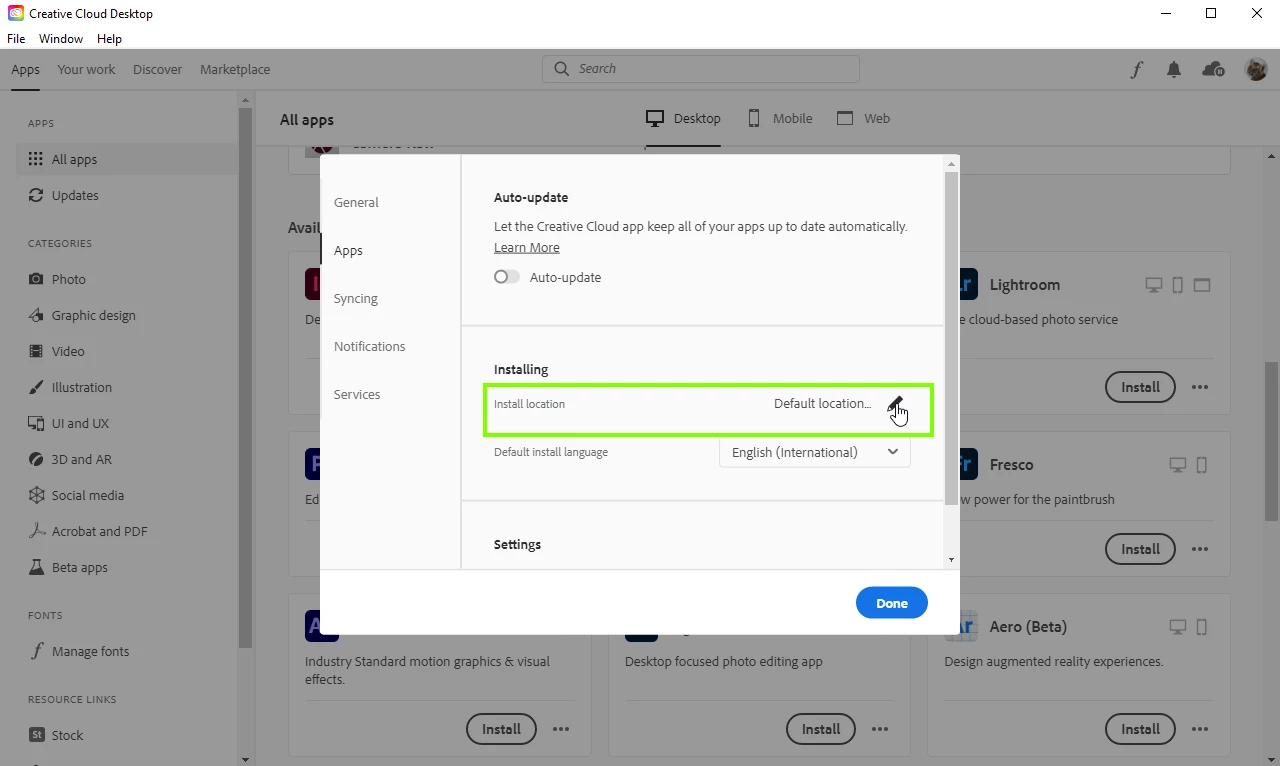Open more options for Aero (Beta)
The height and width of the screenshot is (766, 1280).
[x=1200, y=729]
